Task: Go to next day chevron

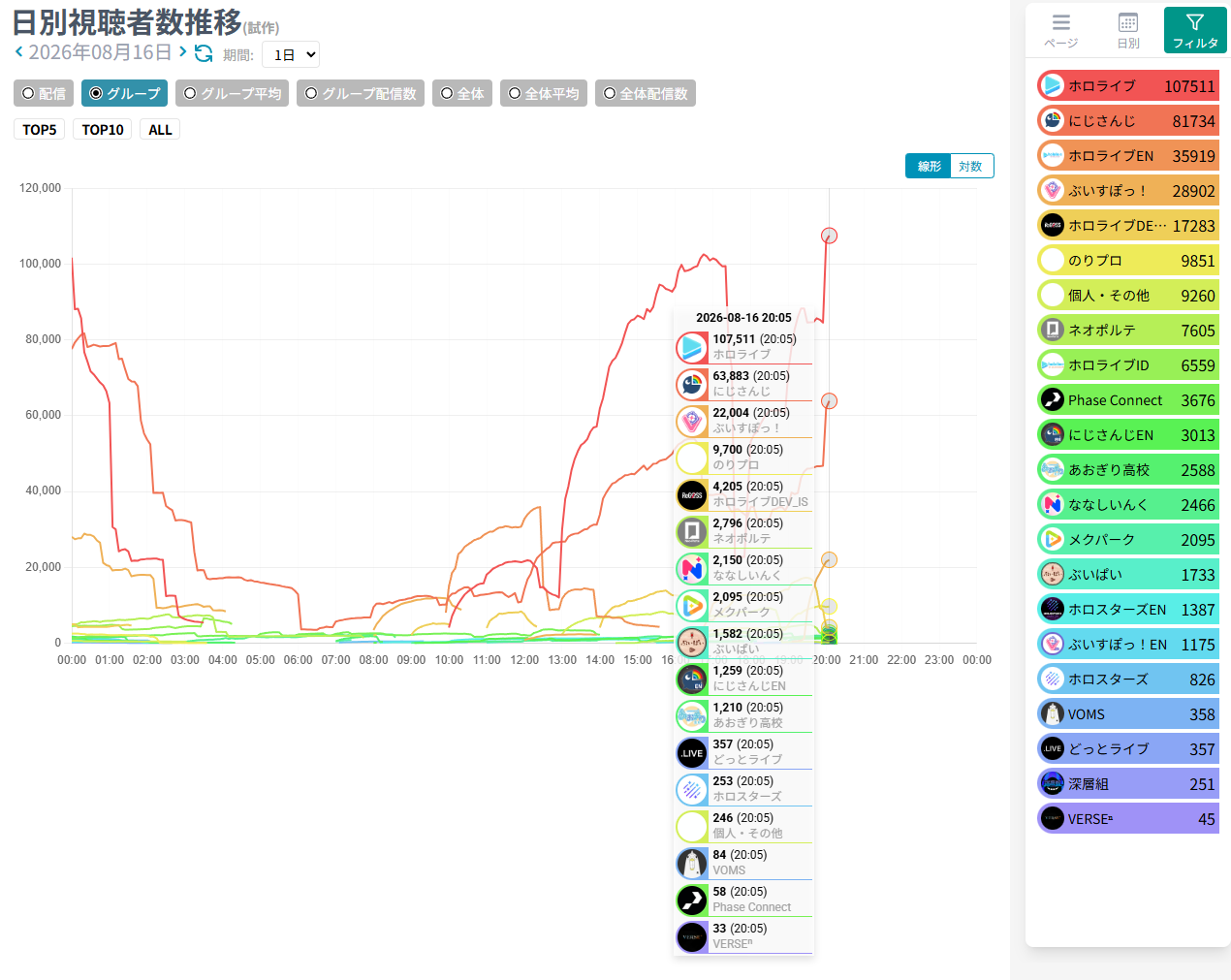Action: (182, 51)
